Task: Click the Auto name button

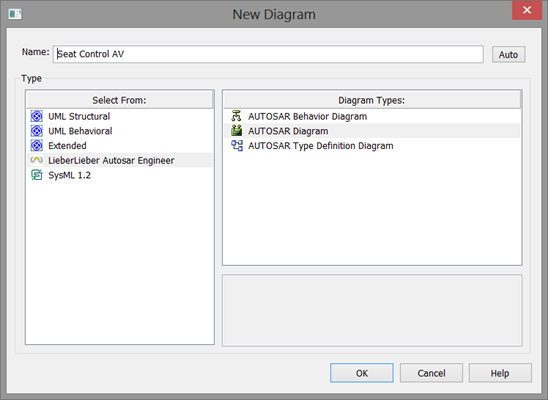Action: coord(508,54)
